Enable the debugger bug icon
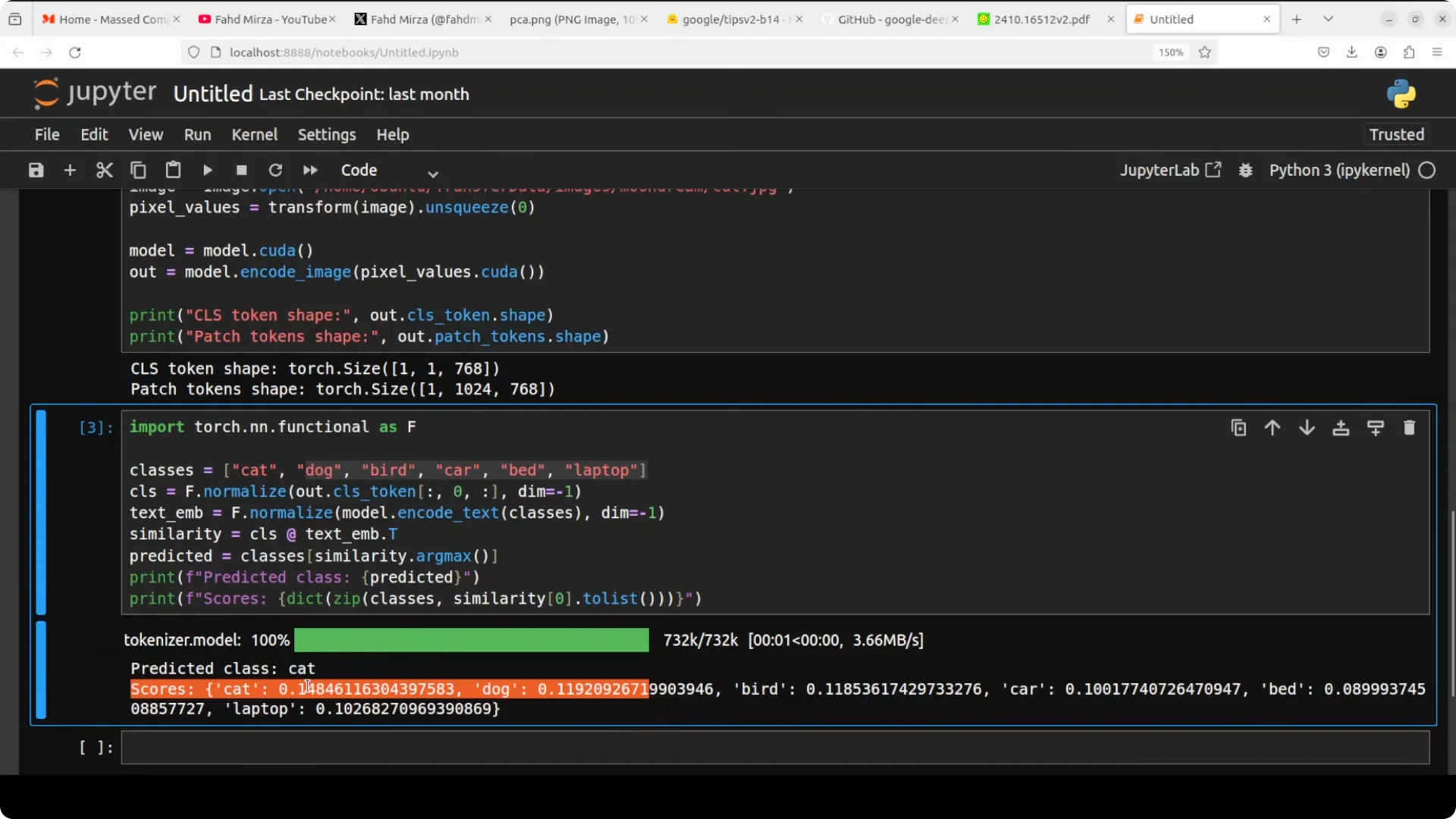1456x819 pixels. (x=1245, y=170)
